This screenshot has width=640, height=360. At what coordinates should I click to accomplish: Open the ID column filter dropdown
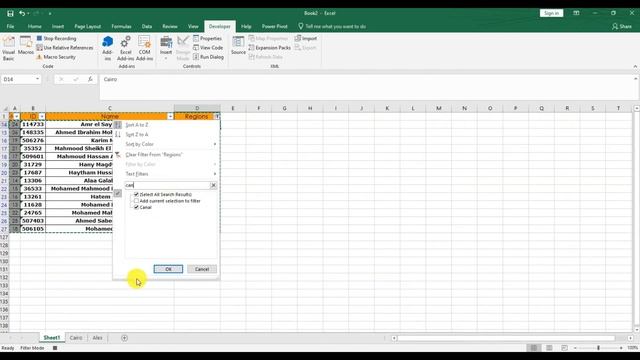pos(42,117)
